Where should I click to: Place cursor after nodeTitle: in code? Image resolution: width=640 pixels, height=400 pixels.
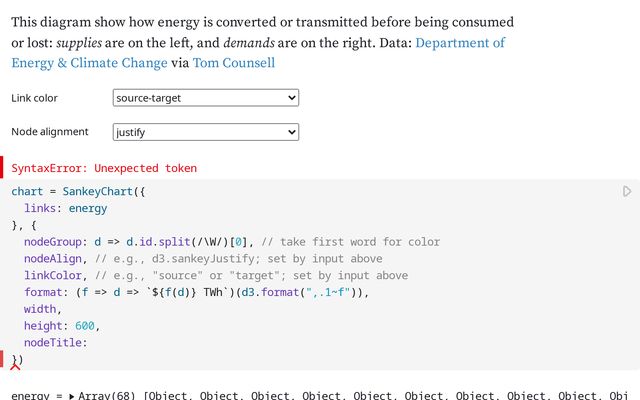click(89, 343)
